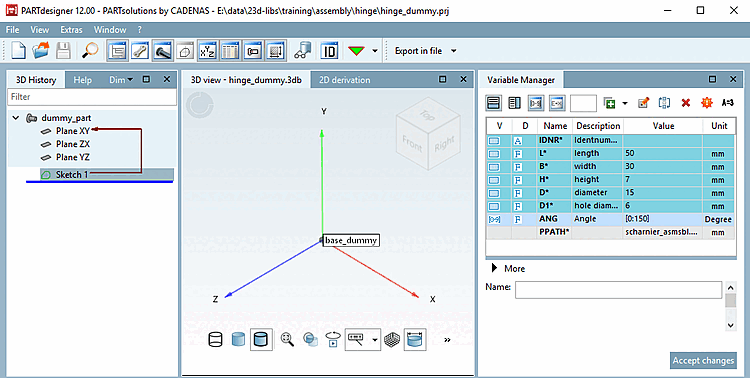Image resolution: width=750 pixels, height=378 pixels.
Task: Show more 3D view tools via chevron
Action: coord(447,340)
